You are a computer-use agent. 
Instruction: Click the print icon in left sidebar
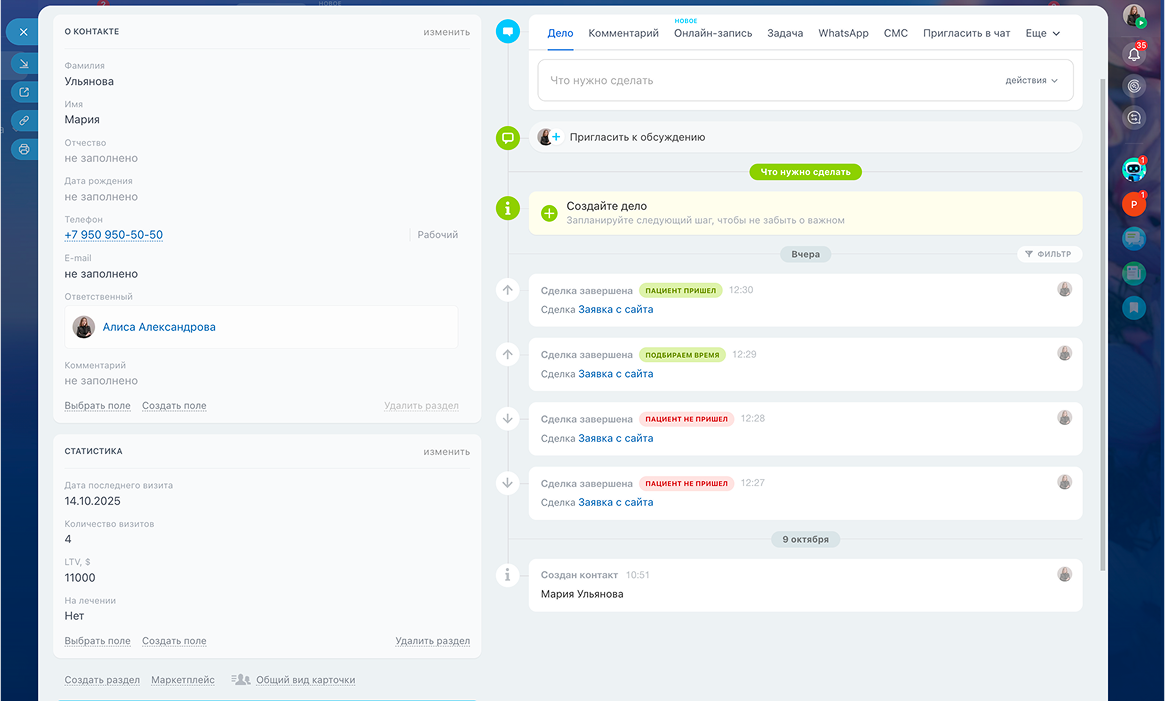[23, 149]
